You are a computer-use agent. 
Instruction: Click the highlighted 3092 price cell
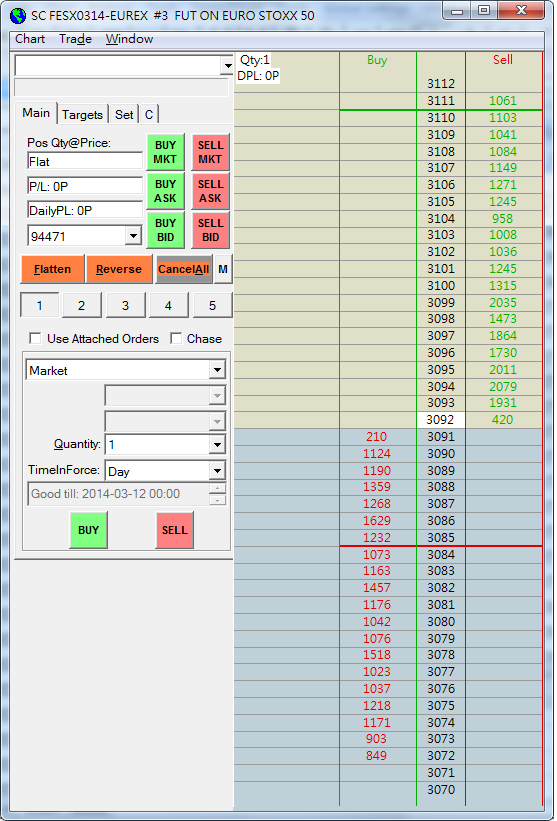[441, 420]
